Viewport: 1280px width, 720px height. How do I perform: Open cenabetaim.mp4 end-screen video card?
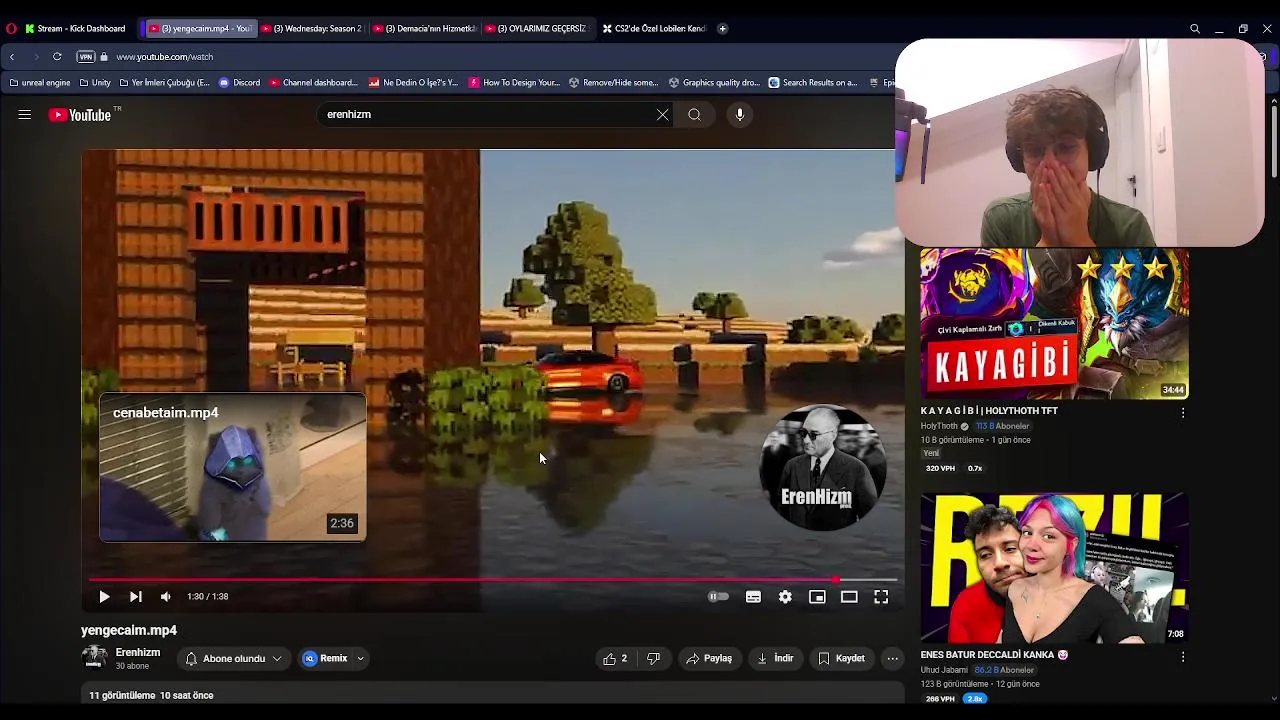[x=233, y=467]
